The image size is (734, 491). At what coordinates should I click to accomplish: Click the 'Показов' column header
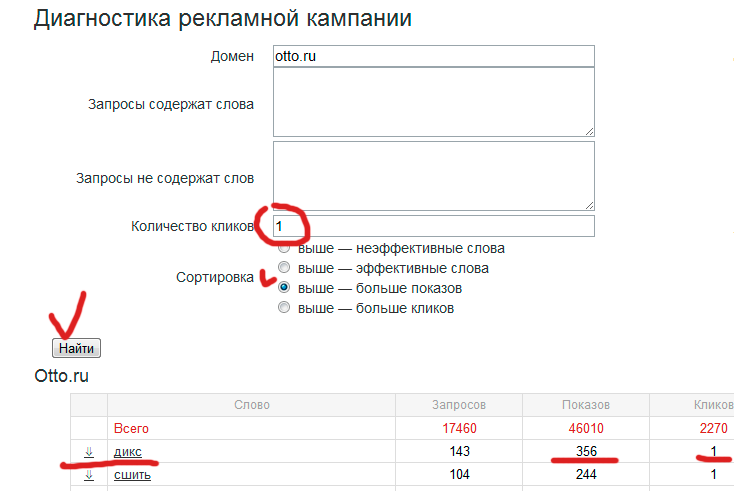pos(586,405)
